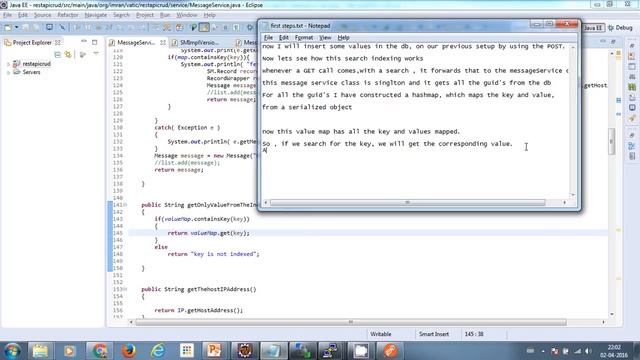This screenshot has width=640, height=360.
Task: Switch to the Java EE perspective
Action: (593, 28)
